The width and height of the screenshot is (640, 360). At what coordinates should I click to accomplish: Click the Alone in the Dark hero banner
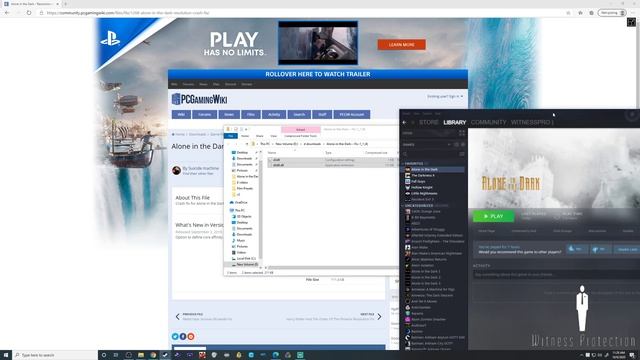(554, 168)
